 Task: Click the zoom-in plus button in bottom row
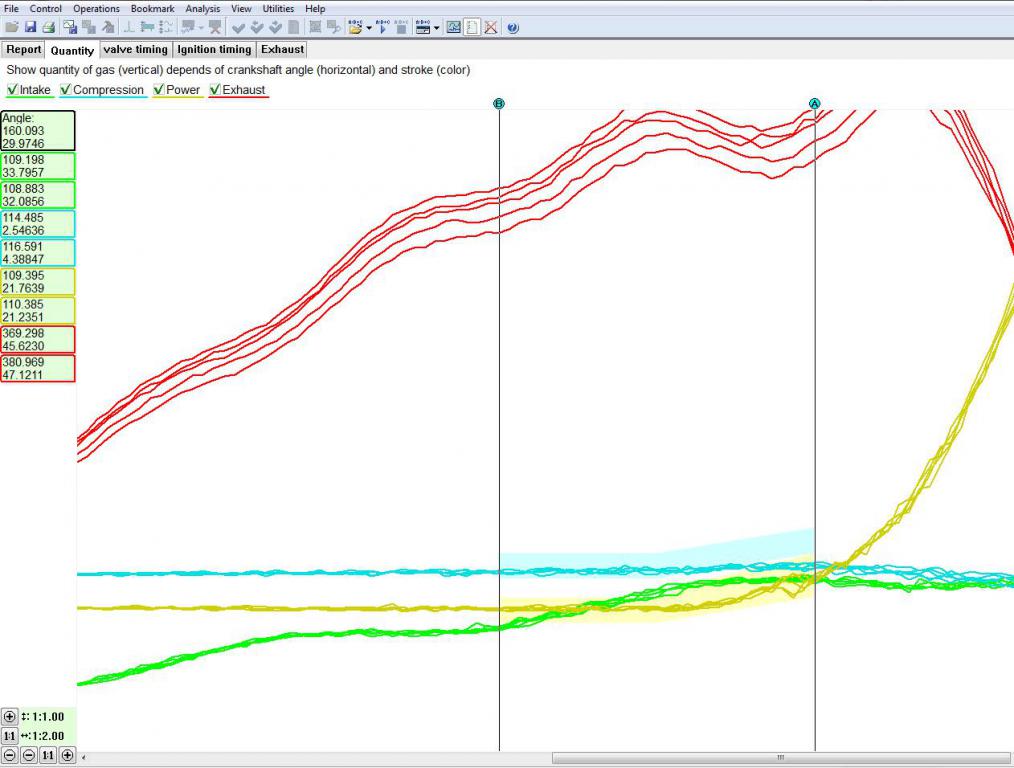tap(67, 755)
